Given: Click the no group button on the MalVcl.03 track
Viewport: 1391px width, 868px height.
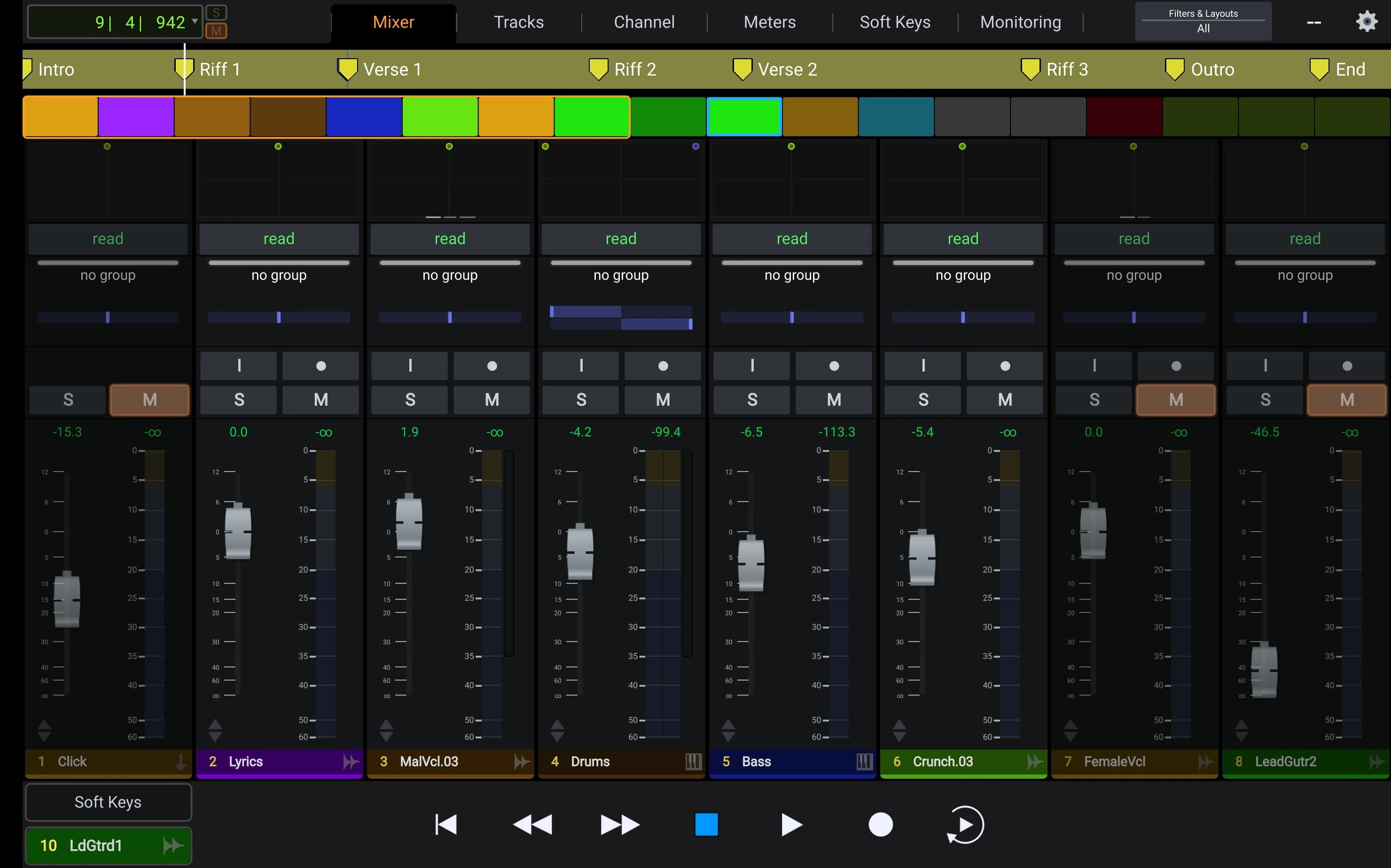Looking at the screenshot, I should (x=450, y=275).
